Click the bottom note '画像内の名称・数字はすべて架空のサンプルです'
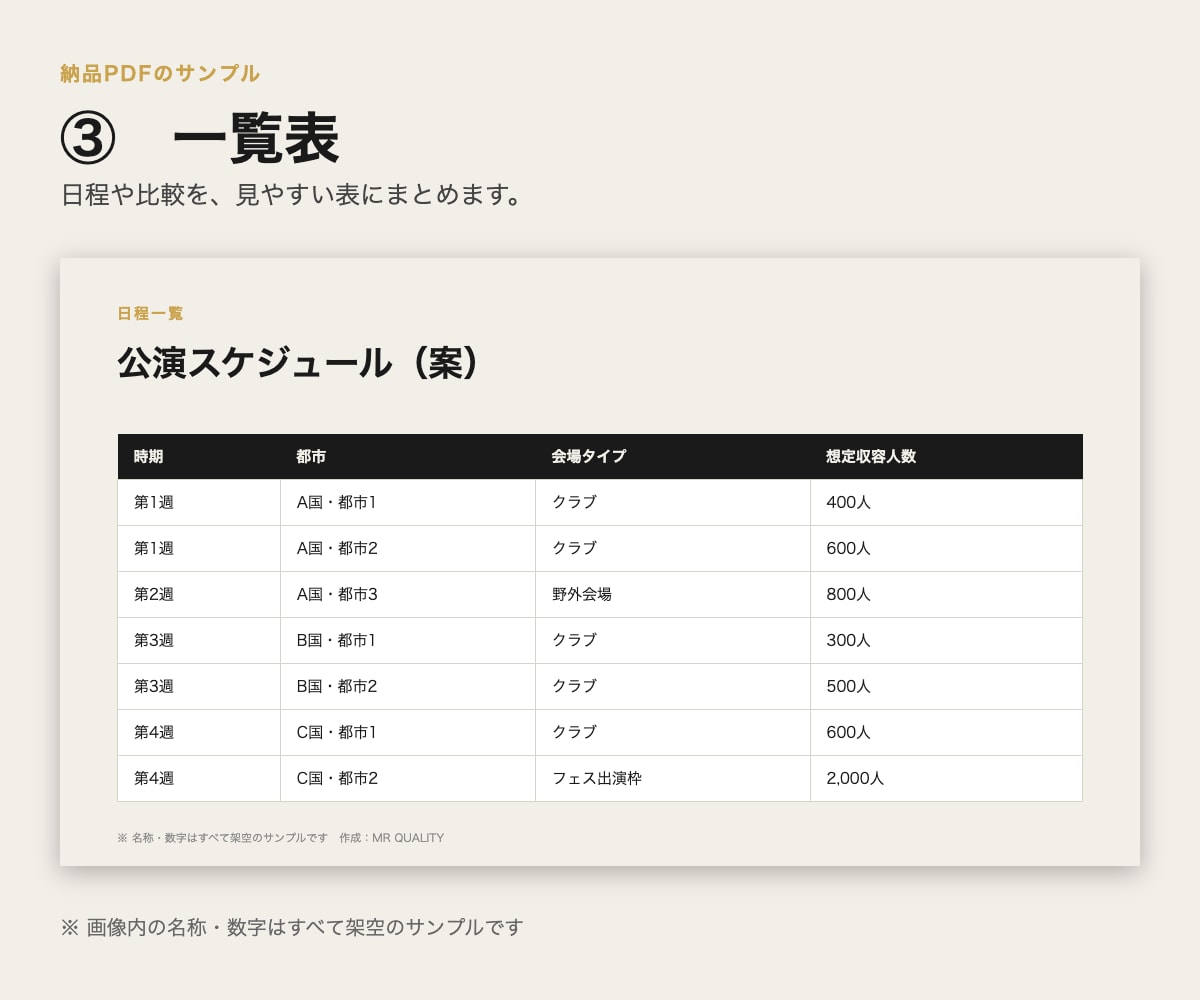Viewport: 1200px width, 1000px height. (x=305, y=927)
